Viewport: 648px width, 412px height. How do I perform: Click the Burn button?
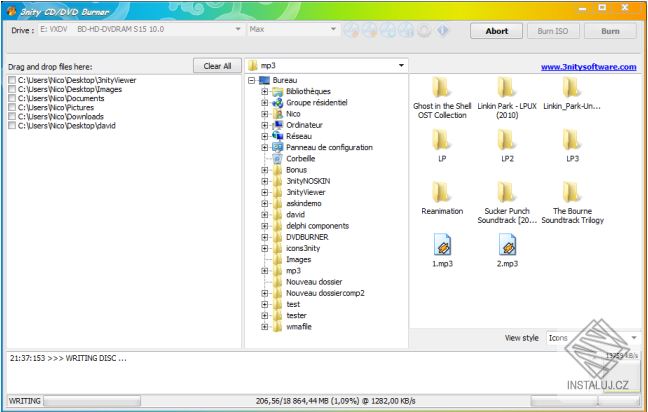click(x=610, y=31)
